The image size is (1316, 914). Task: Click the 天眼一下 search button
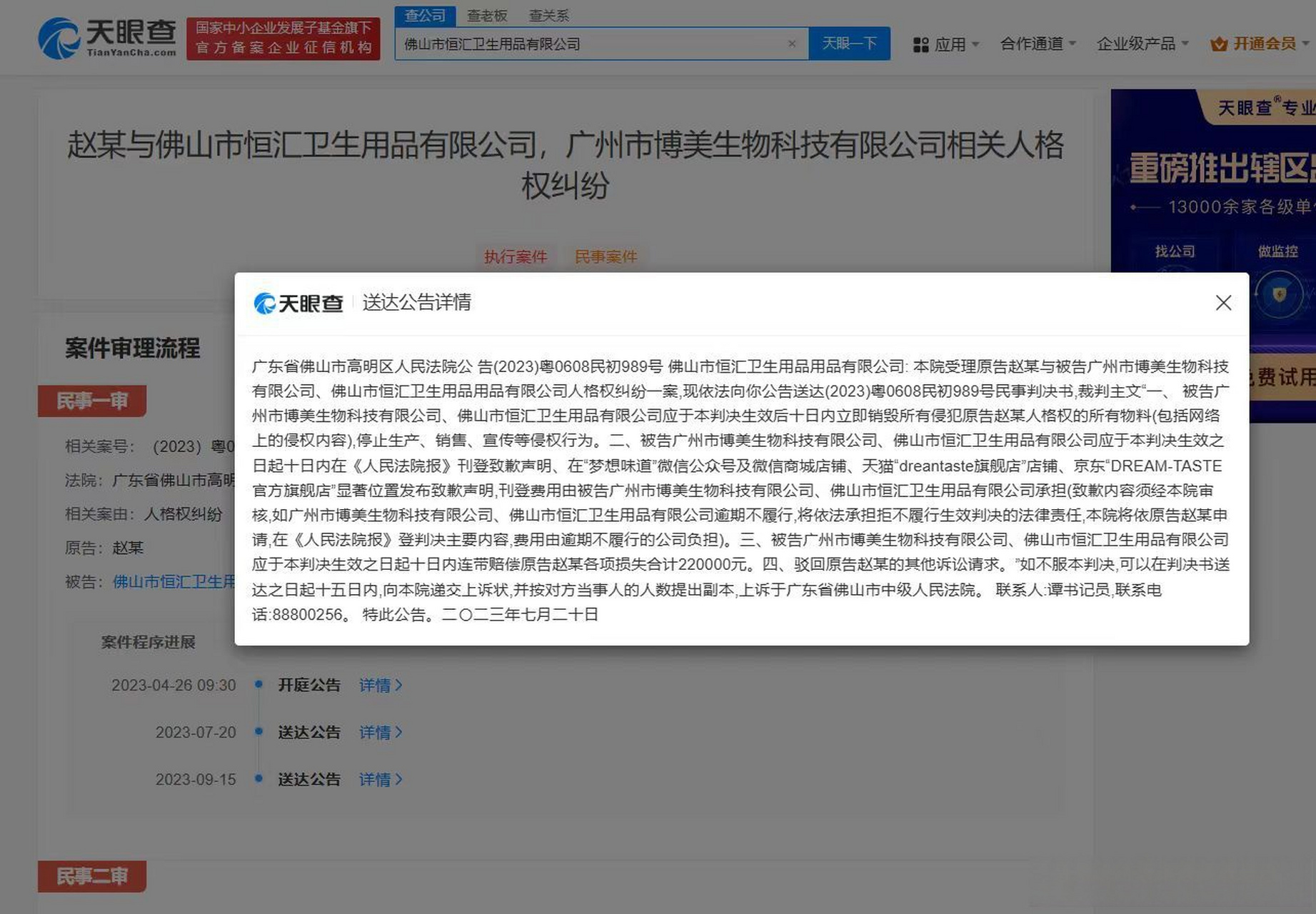[x=849, y=44]
